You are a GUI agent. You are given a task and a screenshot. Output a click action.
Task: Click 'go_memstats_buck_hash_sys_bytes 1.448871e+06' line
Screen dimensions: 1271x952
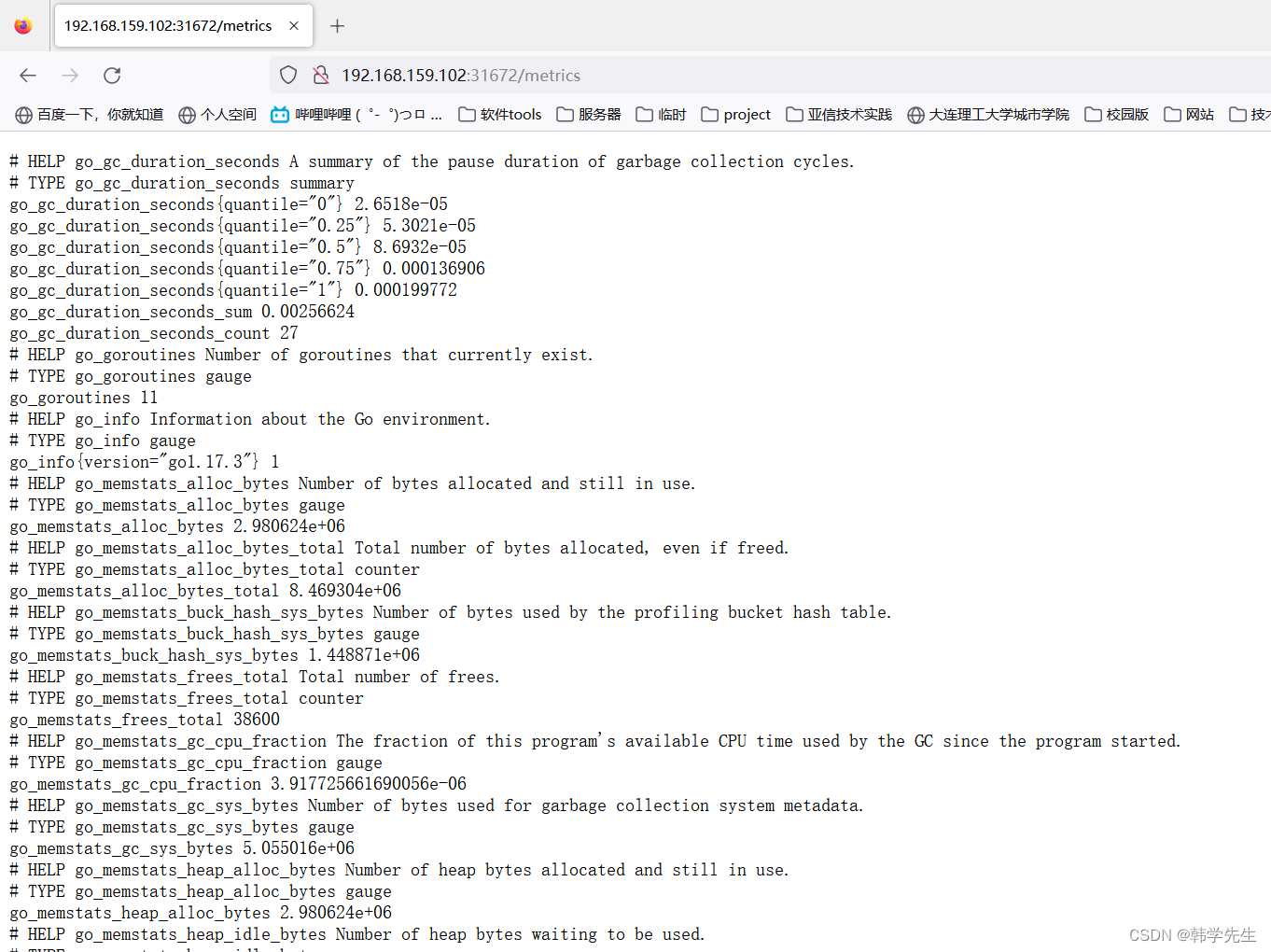215,655
